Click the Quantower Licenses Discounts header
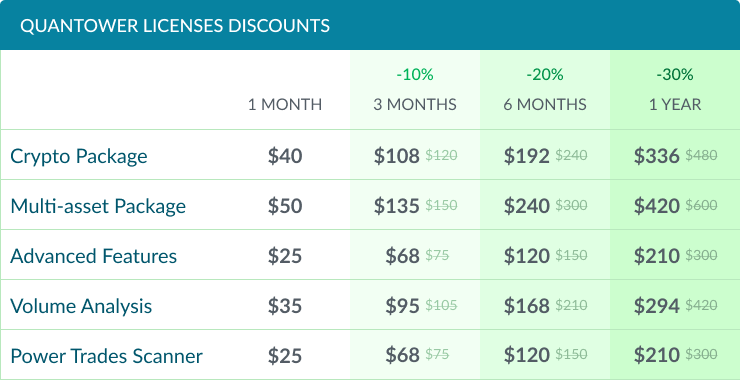The width and height of the screenshot is (740, 380). 175,26
